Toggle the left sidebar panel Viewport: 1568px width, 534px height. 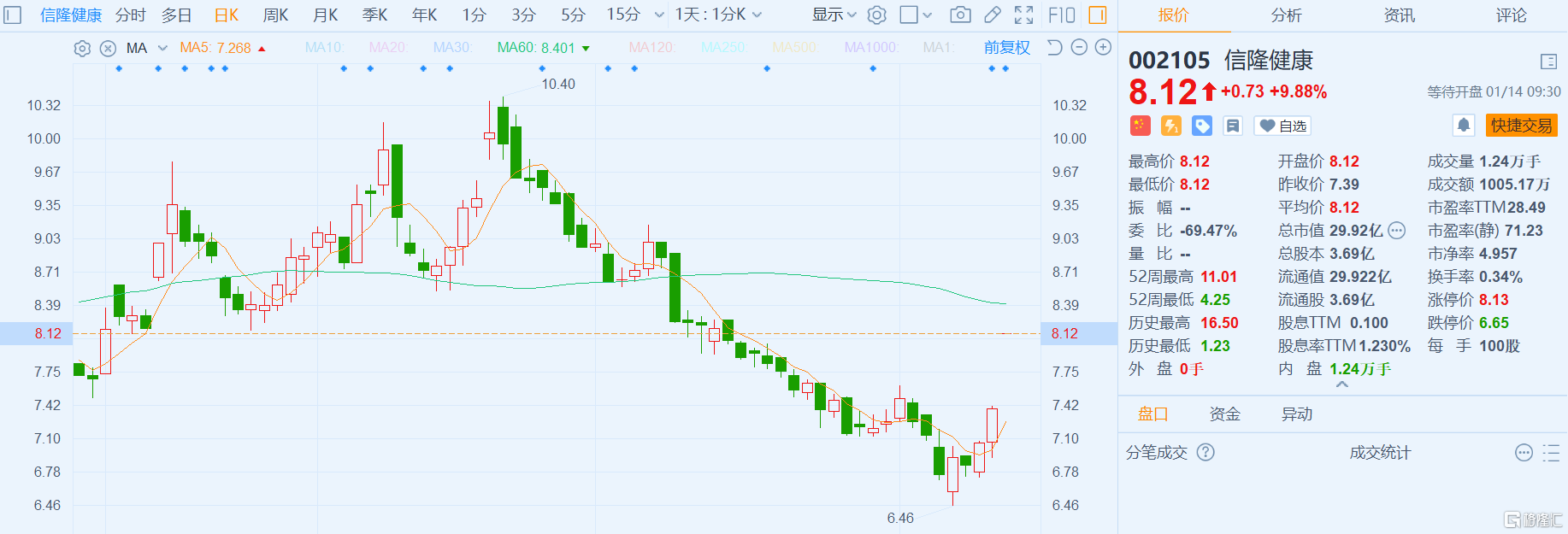(x=13, y=15)
